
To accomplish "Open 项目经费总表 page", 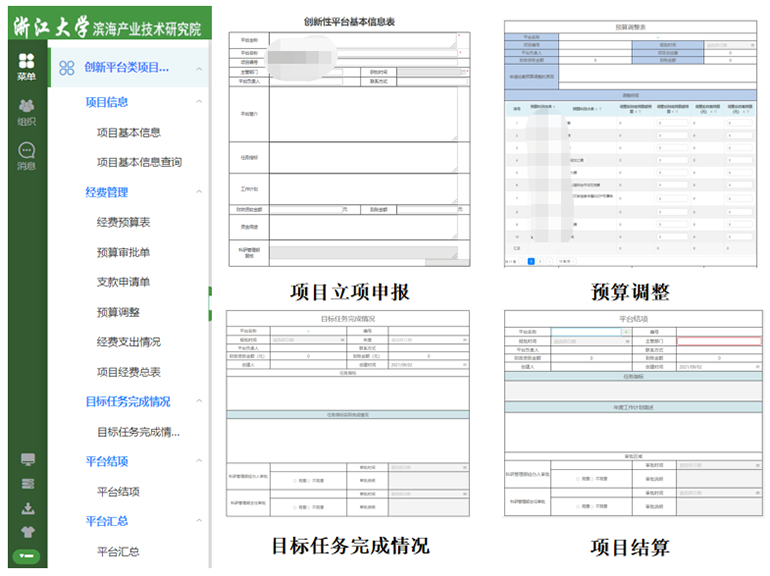I will (129, 372).
